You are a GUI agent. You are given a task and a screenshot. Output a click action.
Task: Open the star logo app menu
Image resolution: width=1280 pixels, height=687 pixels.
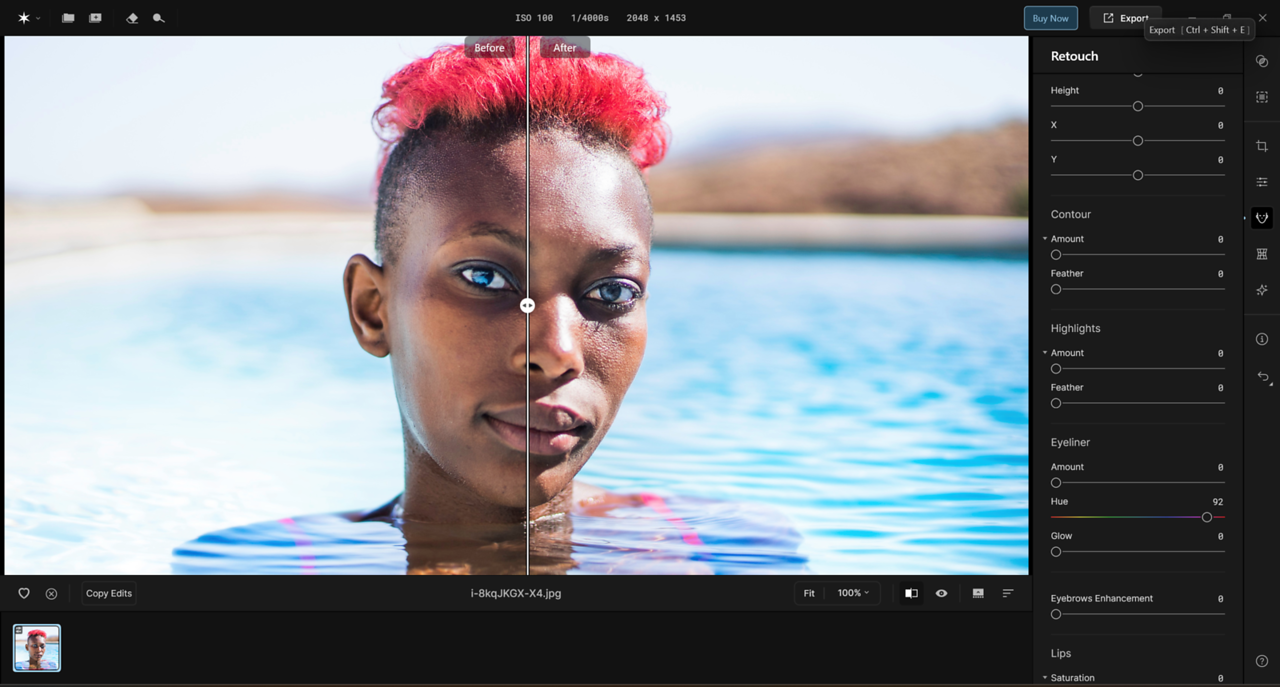24,18
